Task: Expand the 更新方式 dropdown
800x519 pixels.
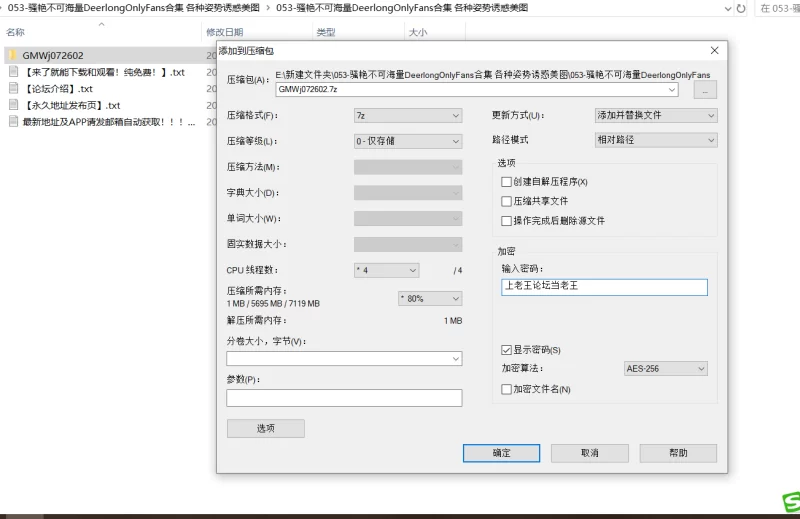Action: 655,115
